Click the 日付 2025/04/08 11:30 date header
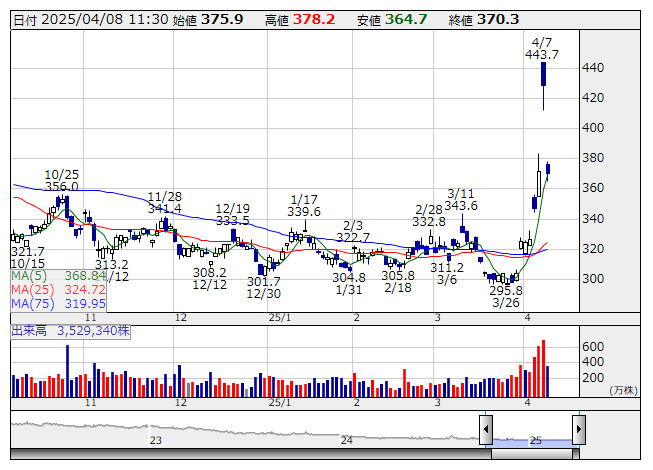Viewport: 653px width, 470px height. pos(91,20)
